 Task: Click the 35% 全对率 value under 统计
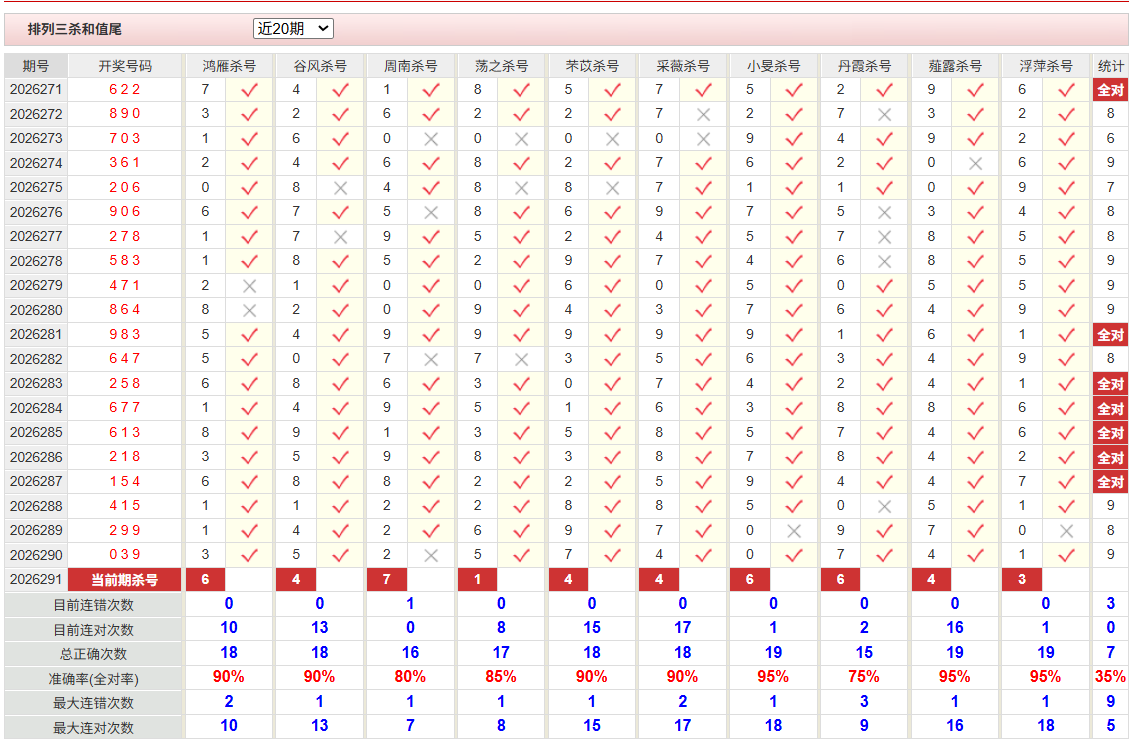1111,677
